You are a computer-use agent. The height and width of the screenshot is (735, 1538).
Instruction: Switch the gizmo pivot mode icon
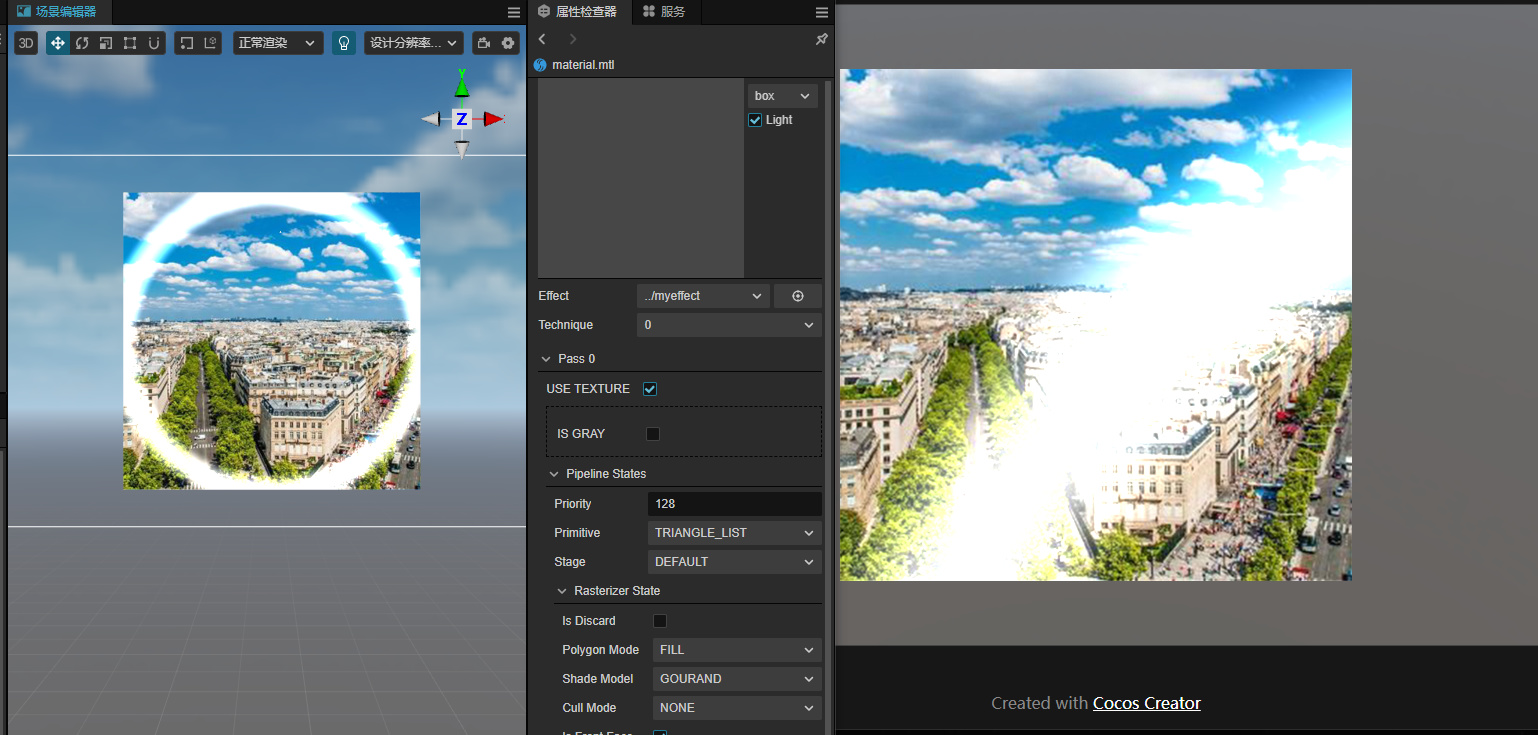pyautogui.click(x=186, y=43)
